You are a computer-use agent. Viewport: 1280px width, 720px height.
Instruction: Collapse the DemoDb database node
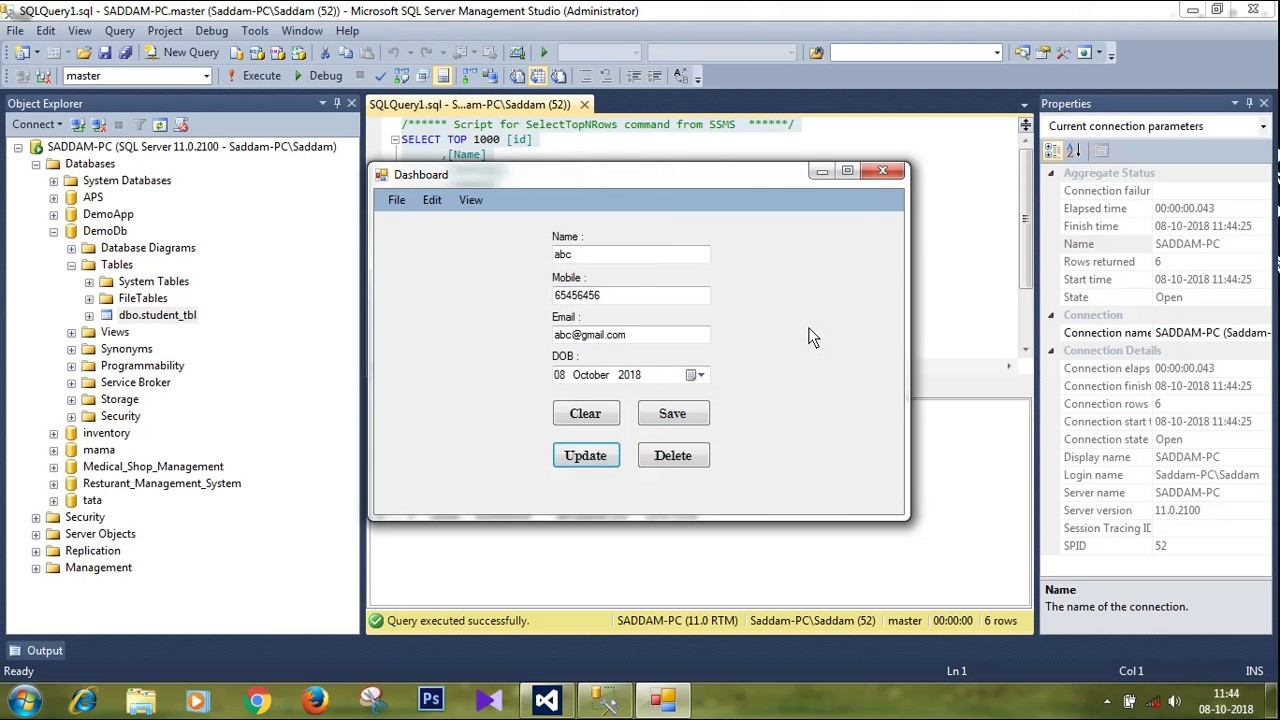tap(54, 231)
